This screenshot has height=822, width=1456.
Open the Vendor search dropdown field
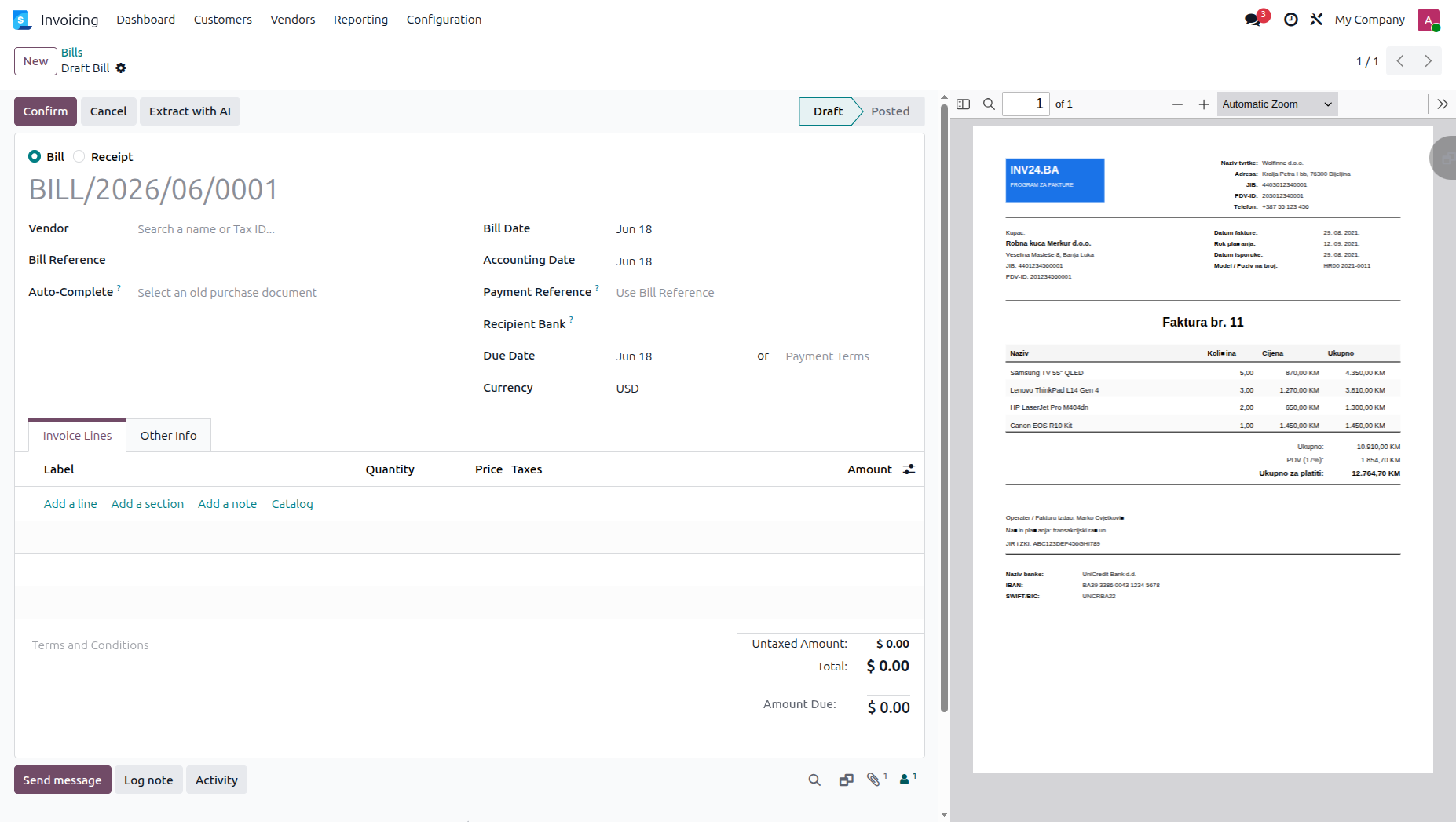click(x=296, y=229)
